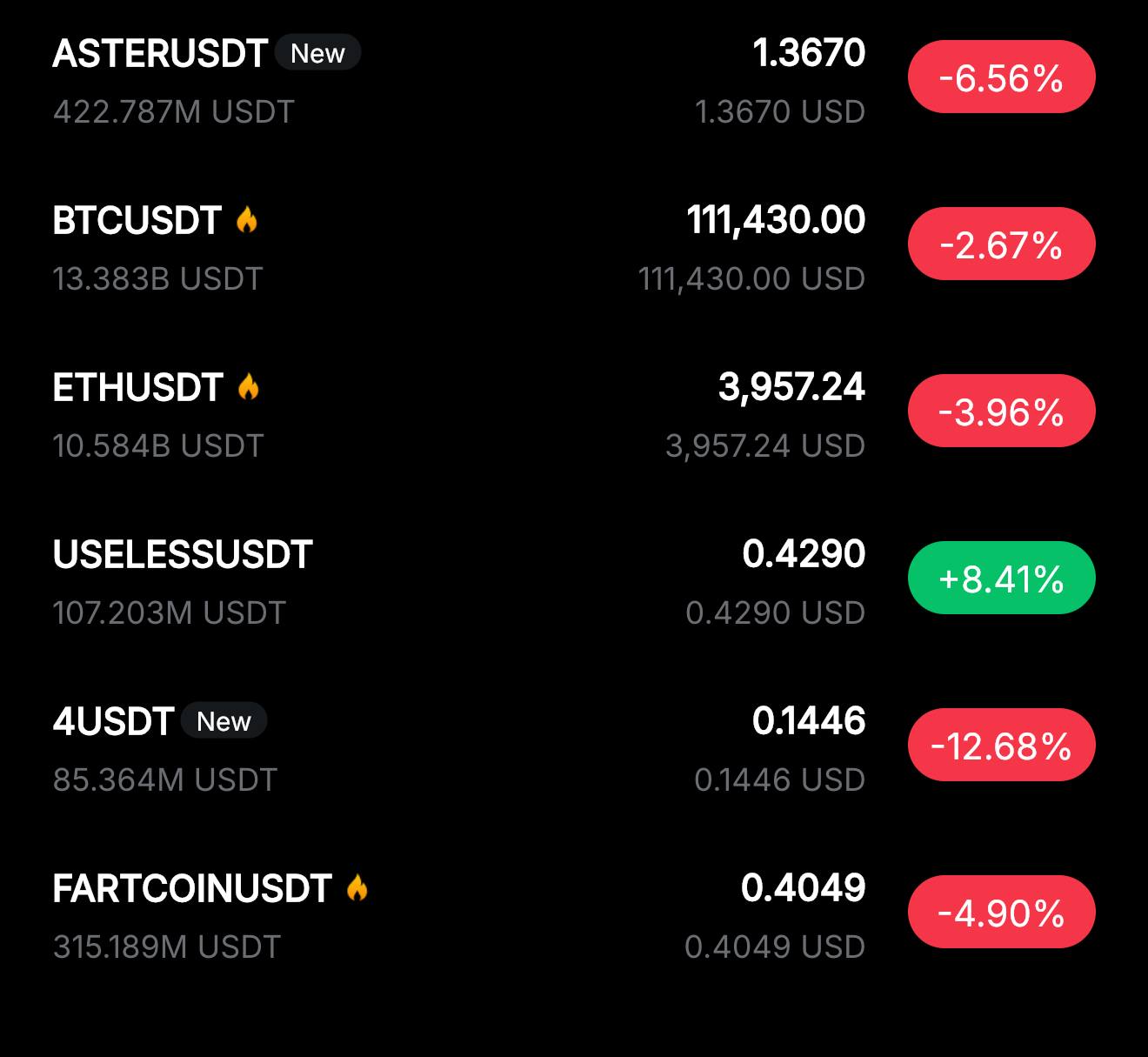Image resolution: width=1148 pixels, height=1057 pixels.
Task: Open the BTCUSDT trading pair
Action: 137,221
